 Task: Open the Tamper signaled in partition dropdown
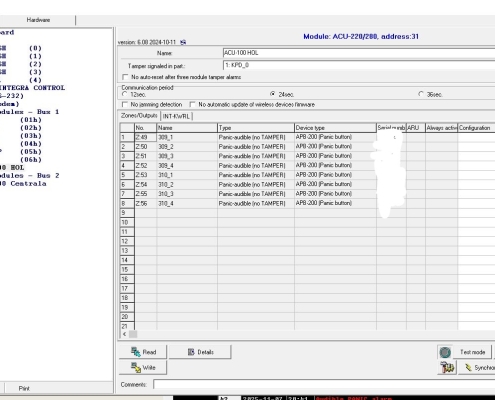pos(359,65)
